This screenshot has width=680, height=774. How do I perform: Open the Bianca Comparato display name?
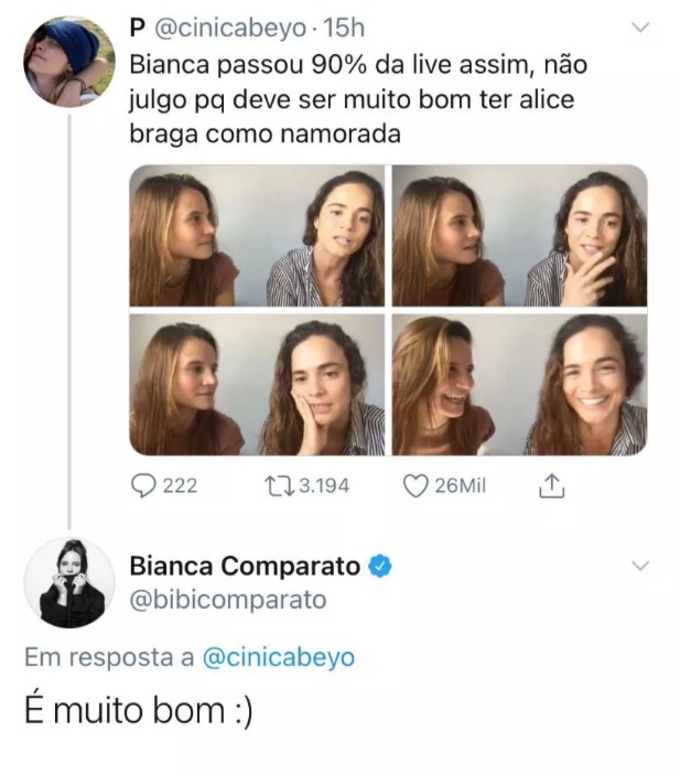[244, 566]
